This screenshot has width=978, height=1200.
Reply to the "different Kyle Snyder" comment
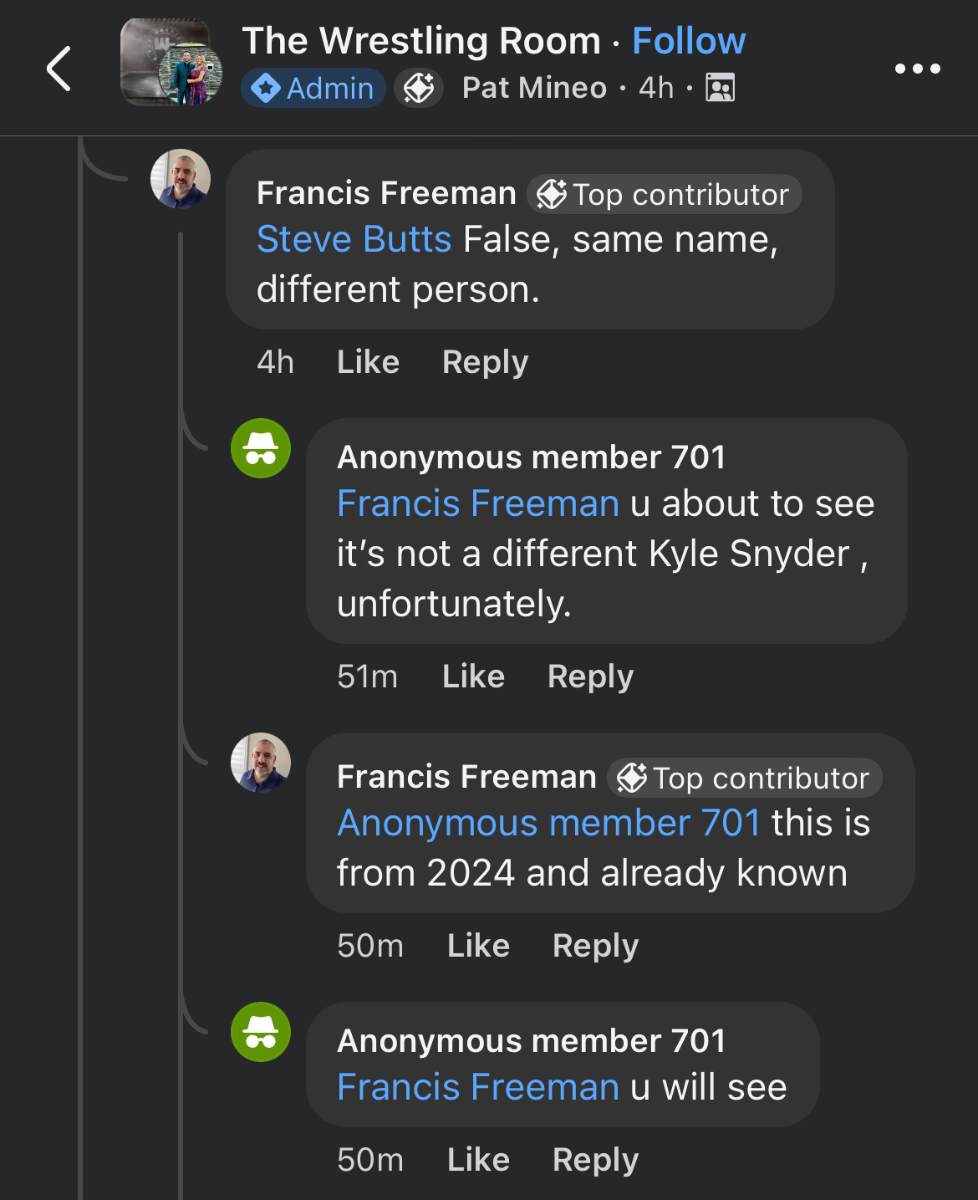[x=590, y=677]
